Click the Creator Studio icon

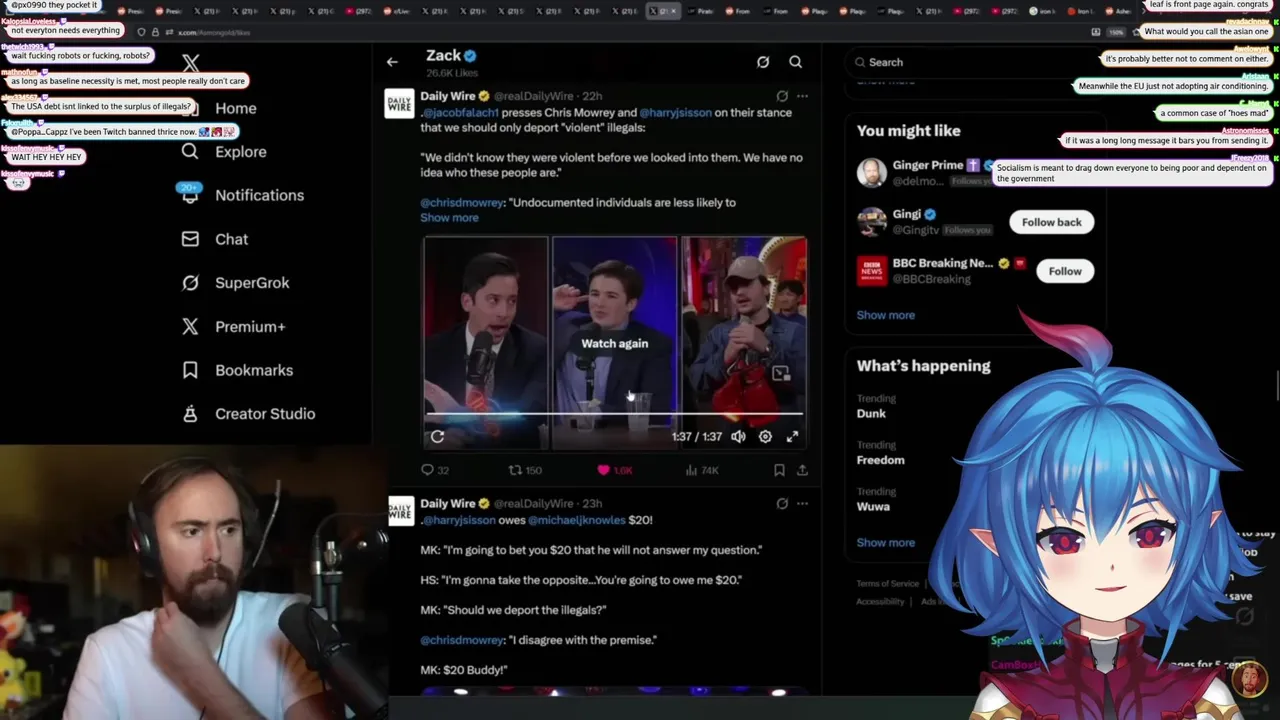(190, 414)
